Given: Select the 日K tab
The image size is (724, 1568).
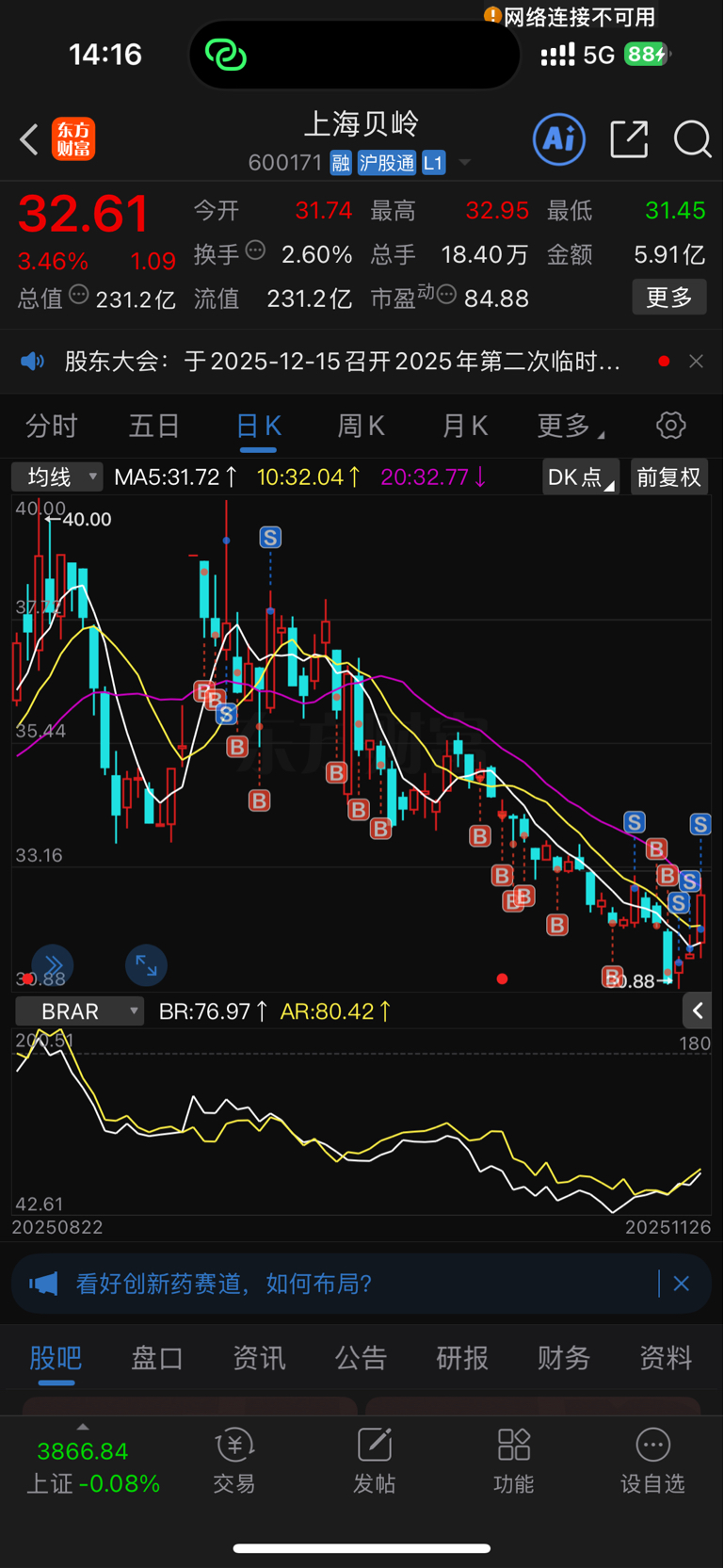Looking at the screenshot, I should 258,427.
